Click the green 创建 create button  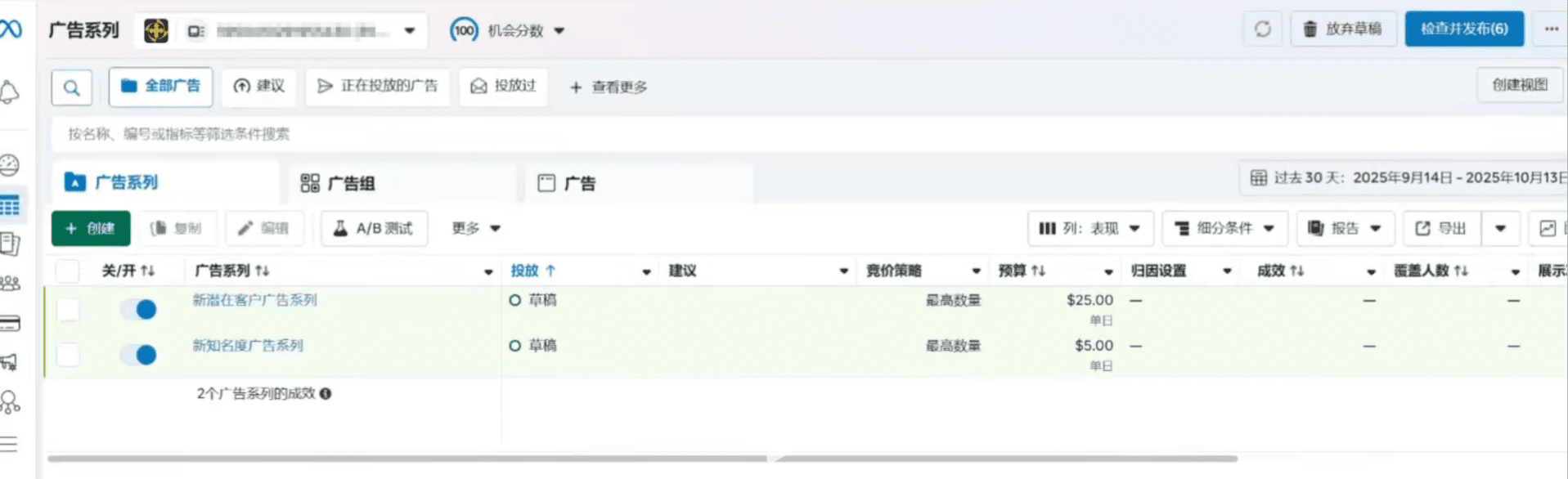coord(91,229)
